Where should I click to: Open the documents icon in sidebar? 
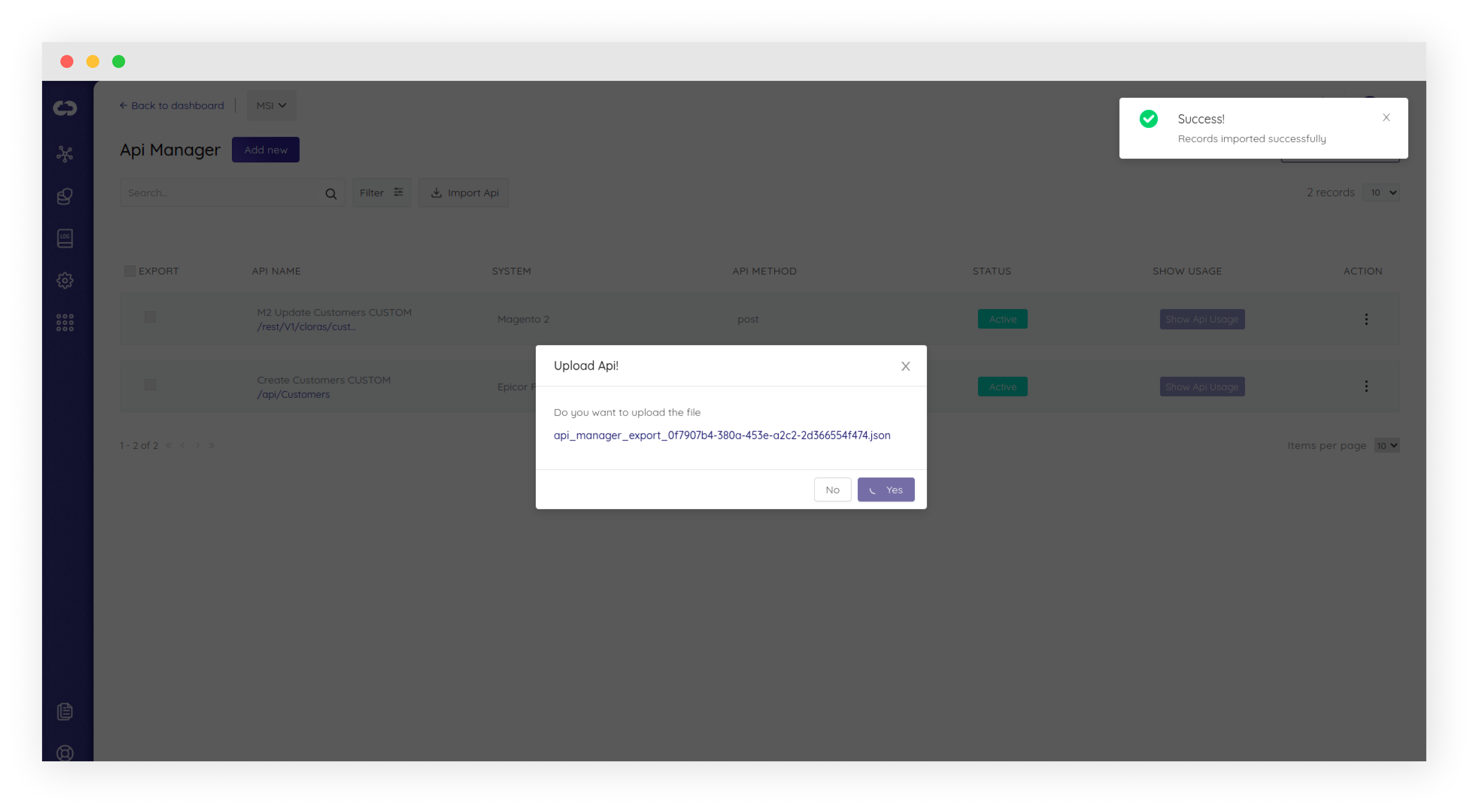click(65, 711)
